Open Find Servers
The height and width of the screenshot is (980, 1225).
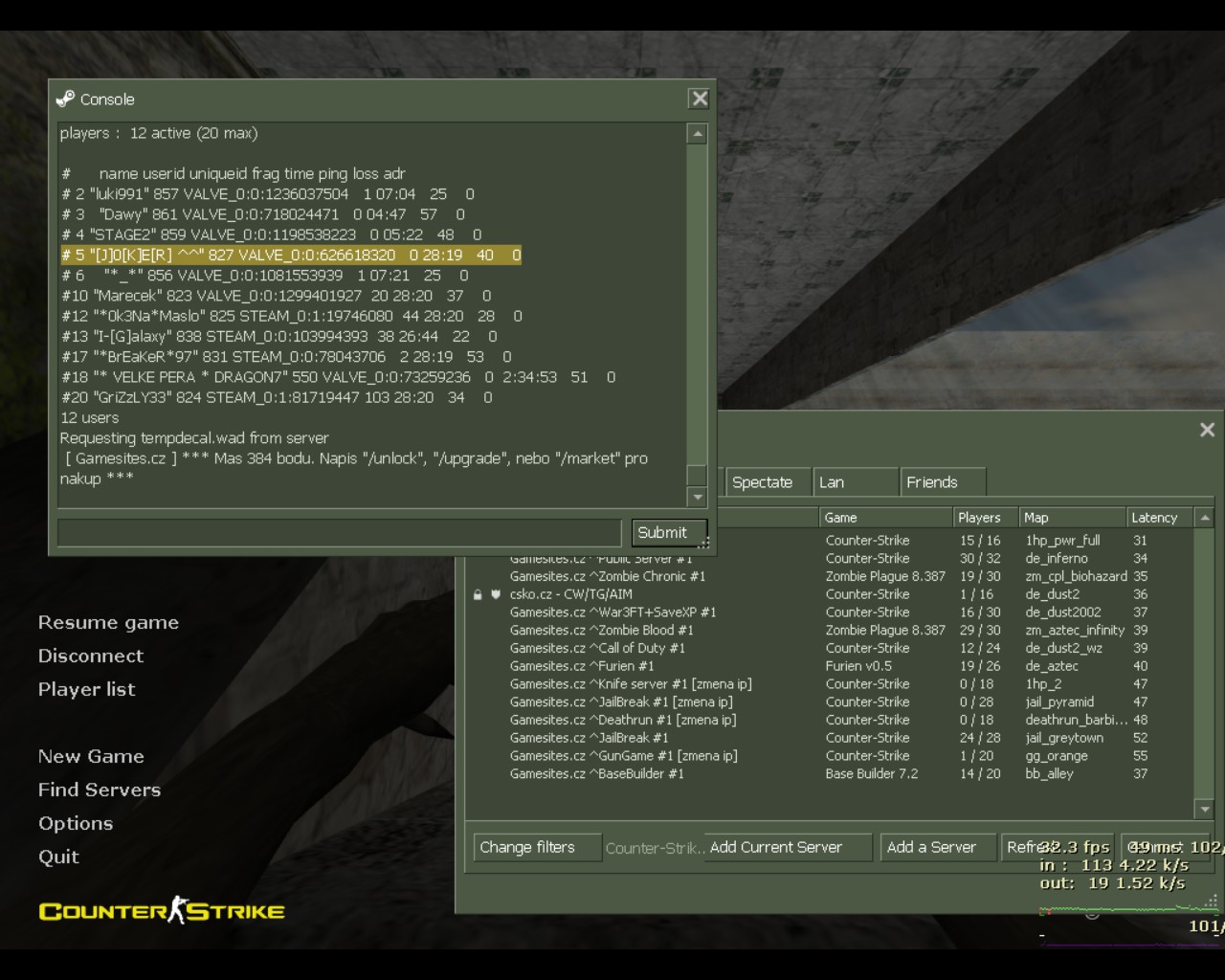click(100, 790)
